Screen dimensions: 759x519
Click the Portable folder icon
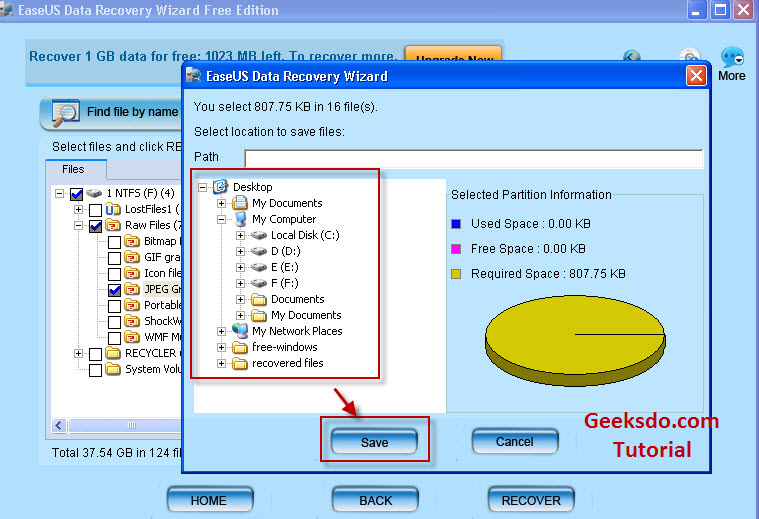[132, 305]
